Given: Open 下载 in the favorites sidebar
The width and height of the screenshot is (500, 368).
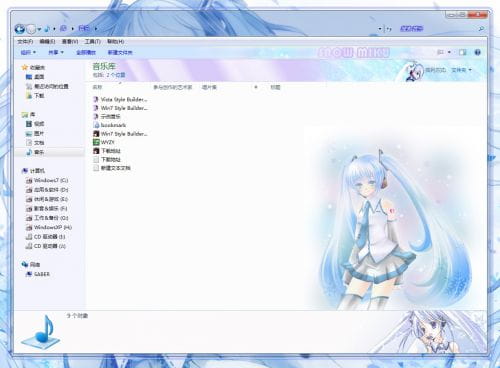Looking at the screenshot, I should [35, 96].
